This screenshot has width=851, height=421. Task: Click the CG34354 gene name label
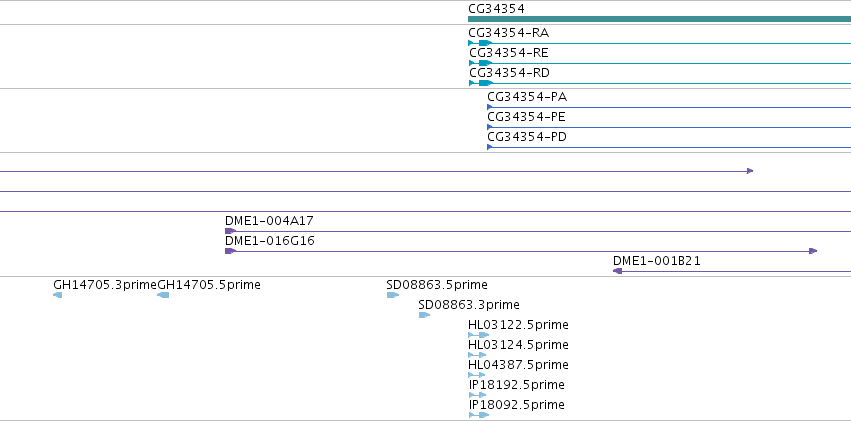tap(497, 9)
